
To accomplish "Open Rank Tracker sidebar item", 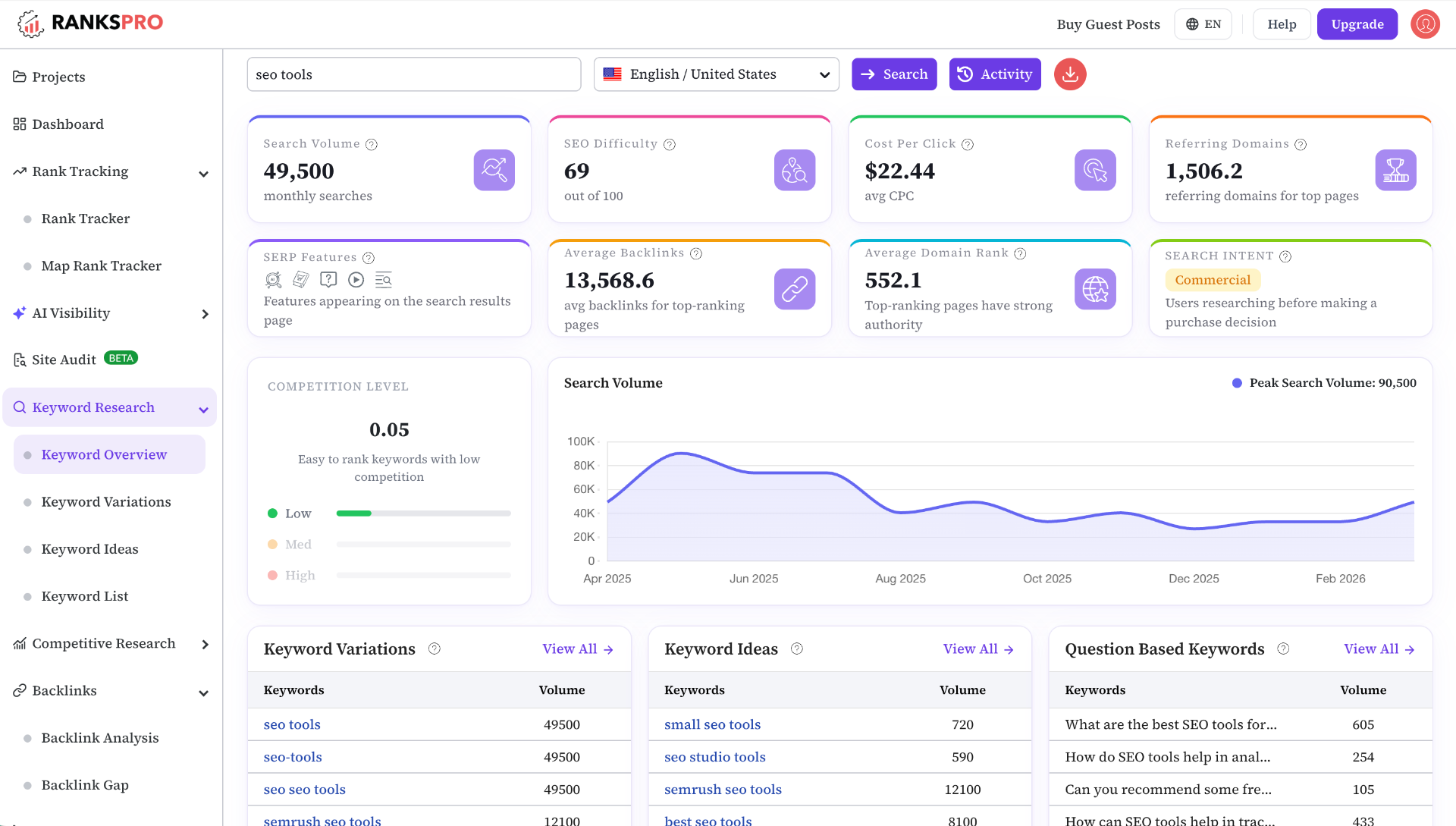I will 85,218.
